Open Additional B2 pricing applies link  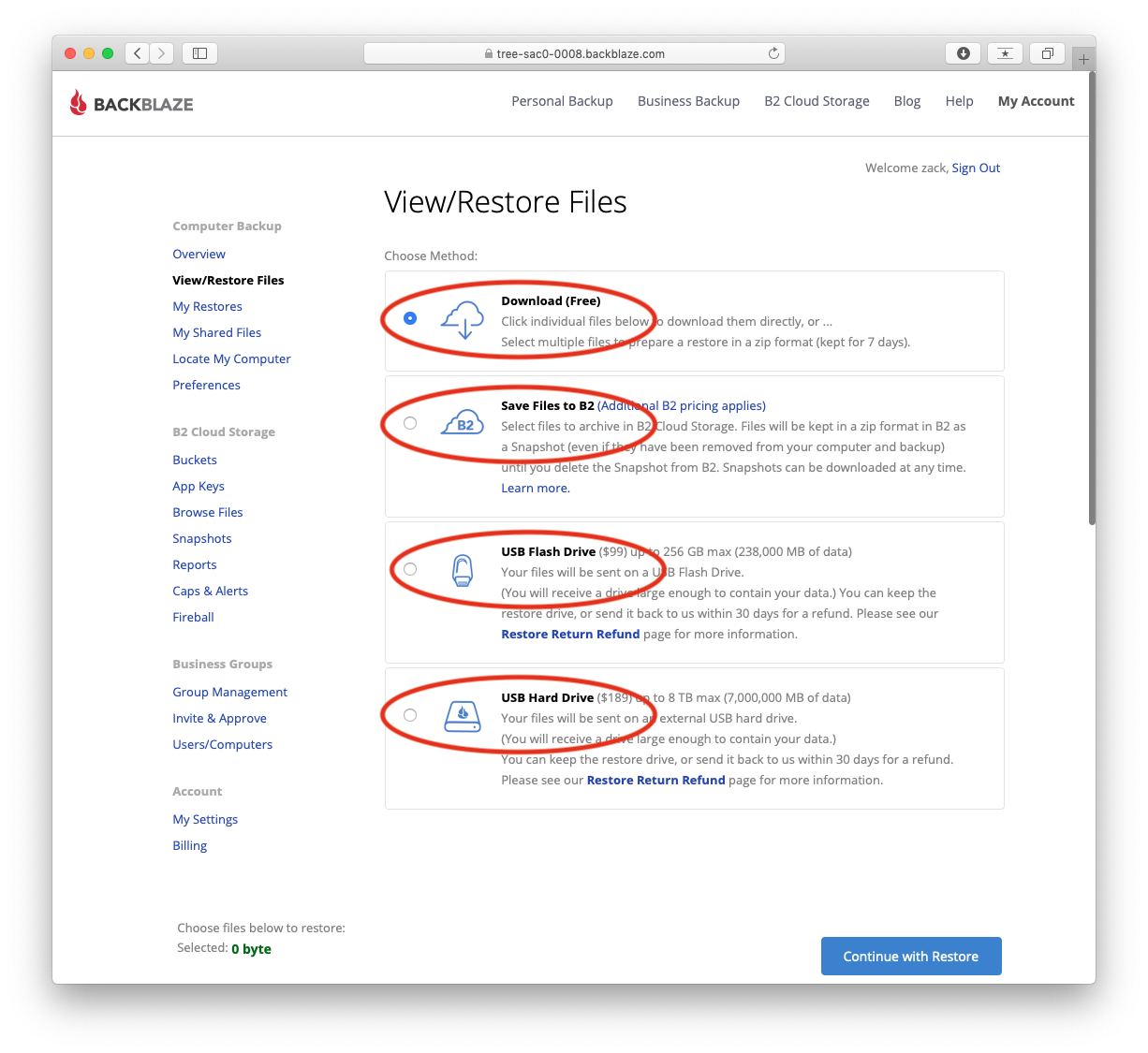click(682, 405)
